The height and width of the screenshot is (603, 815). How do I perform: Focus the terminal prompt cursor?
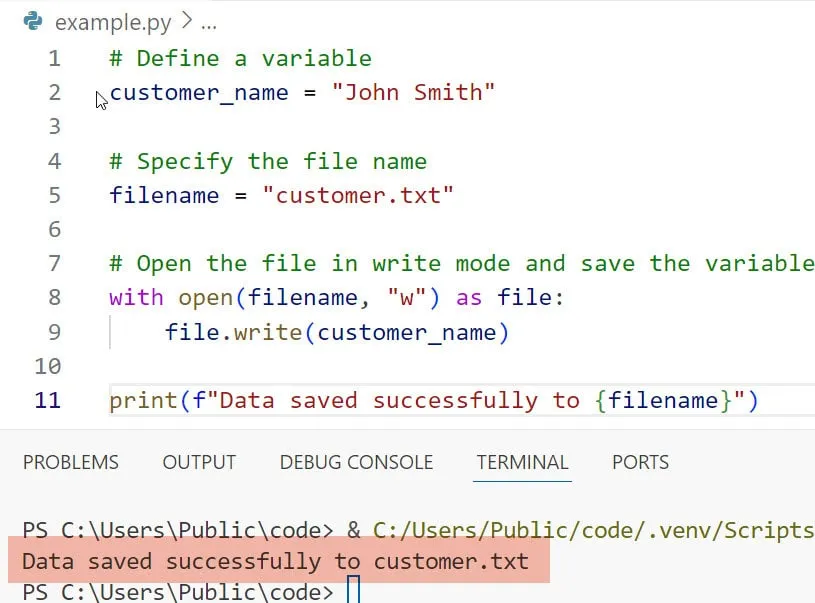pyautogui.click(x=353, y=591)
